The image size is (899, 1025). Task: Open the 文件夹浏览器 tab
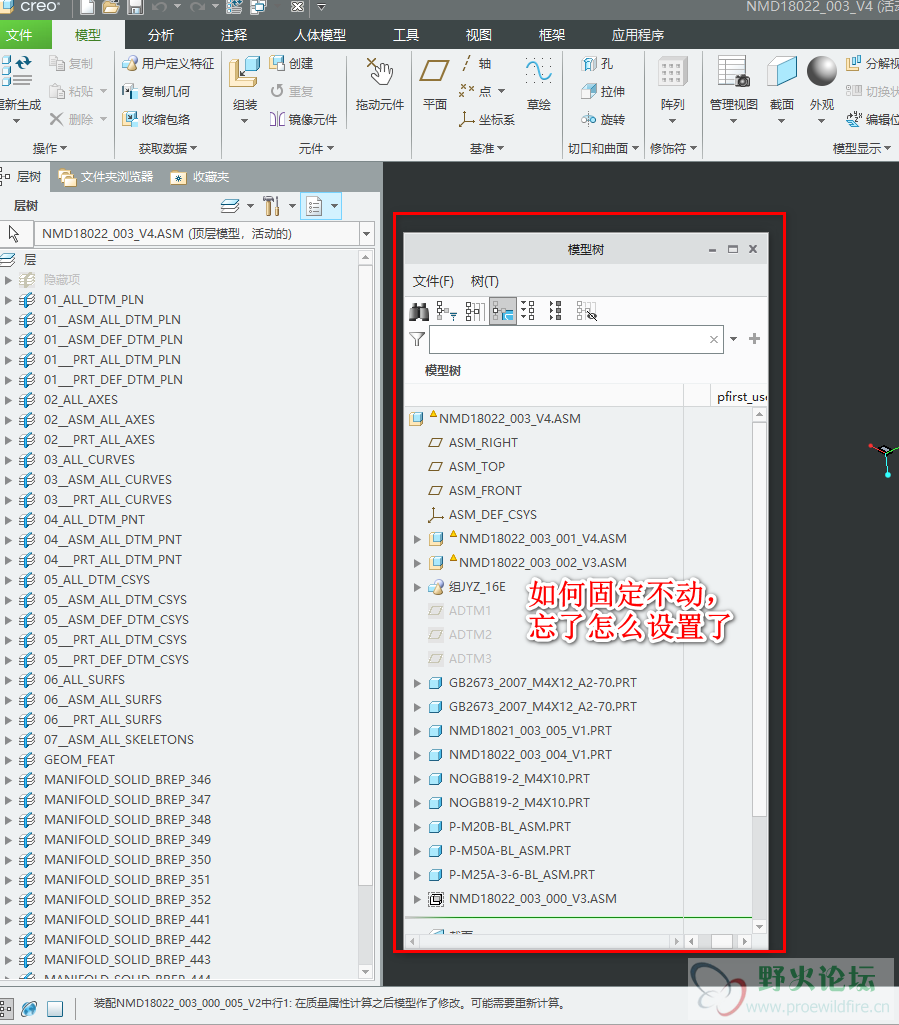106,177
